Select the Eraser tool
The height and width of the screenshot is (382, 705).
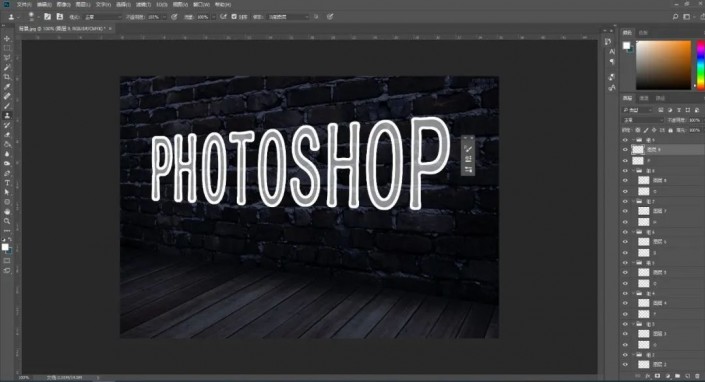point(7,134)
